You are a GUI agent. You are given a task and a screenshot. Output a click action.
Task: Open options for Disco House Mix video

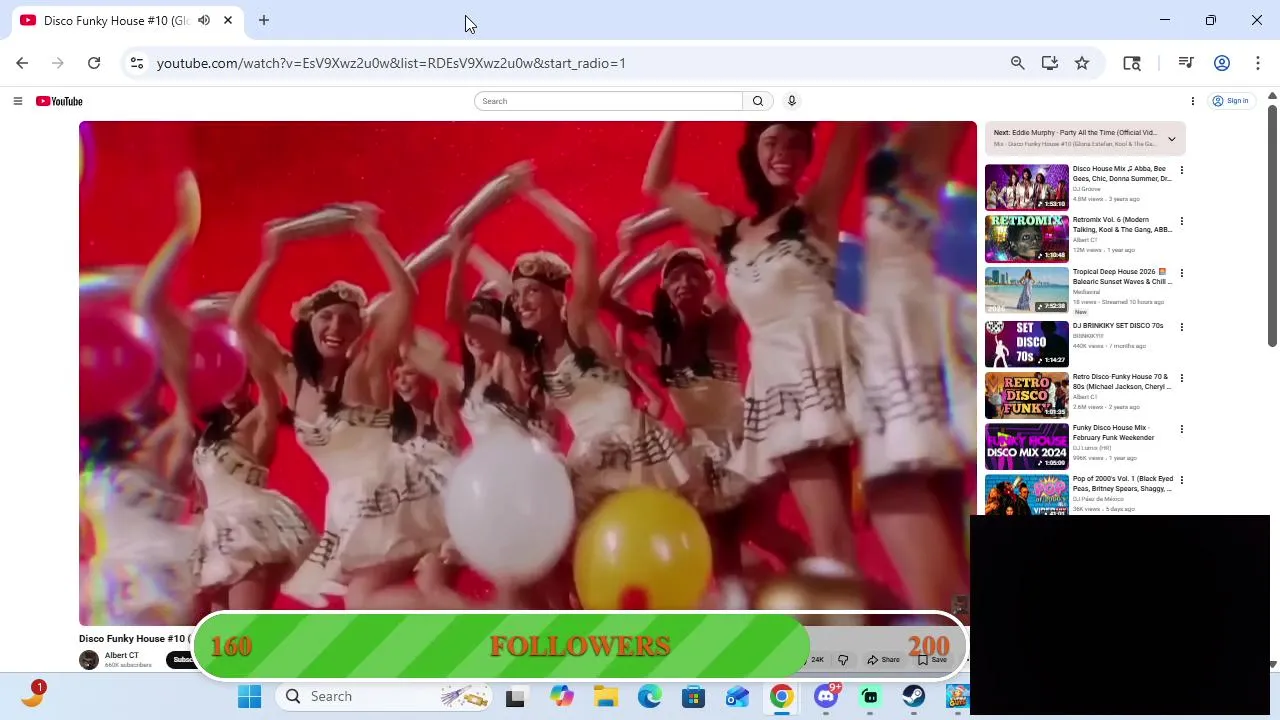point(1182,170)
